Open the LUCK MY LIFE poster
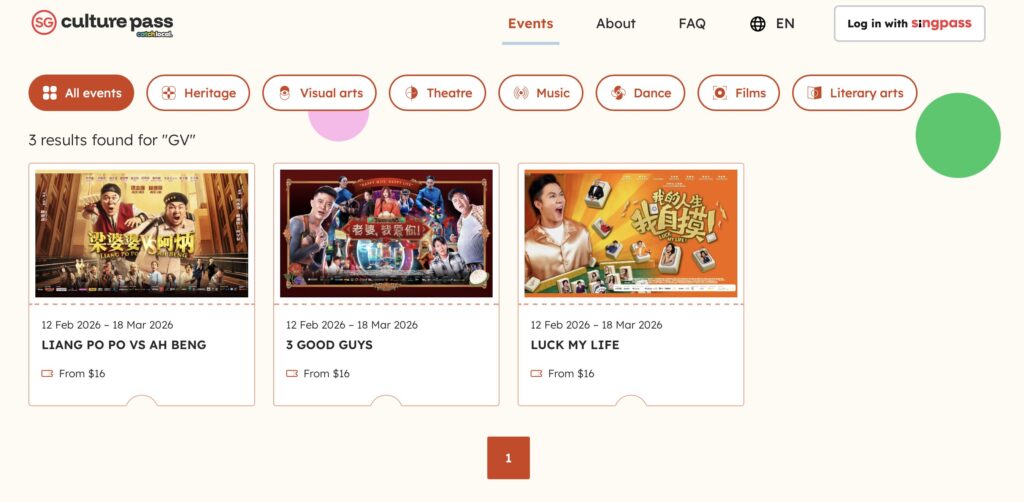The width and height of the screenshot is (1024, 502). (x=631, y=234)
